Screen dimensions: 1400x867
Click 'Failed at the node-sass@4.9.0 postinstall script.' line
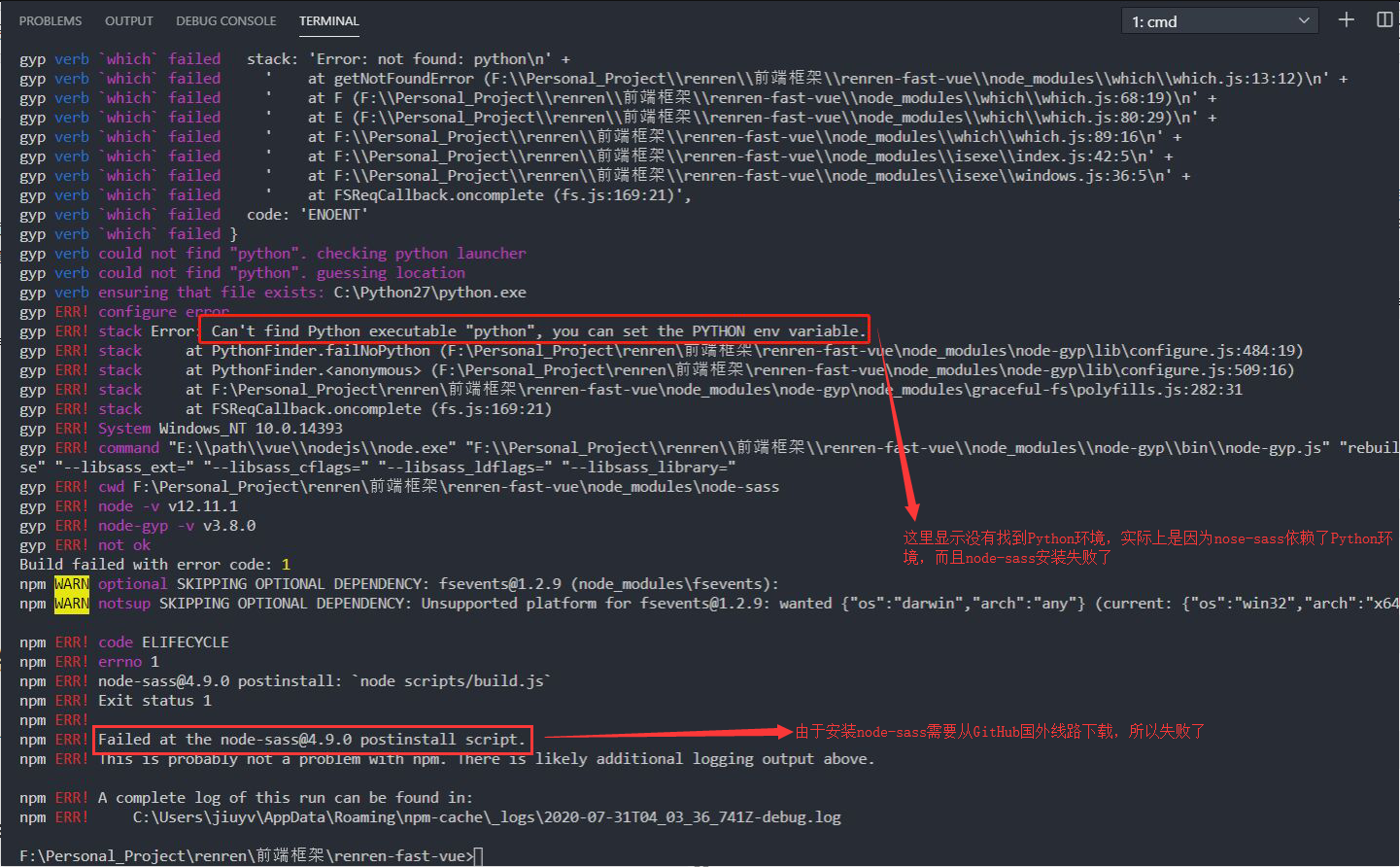(x=311, y=740)
